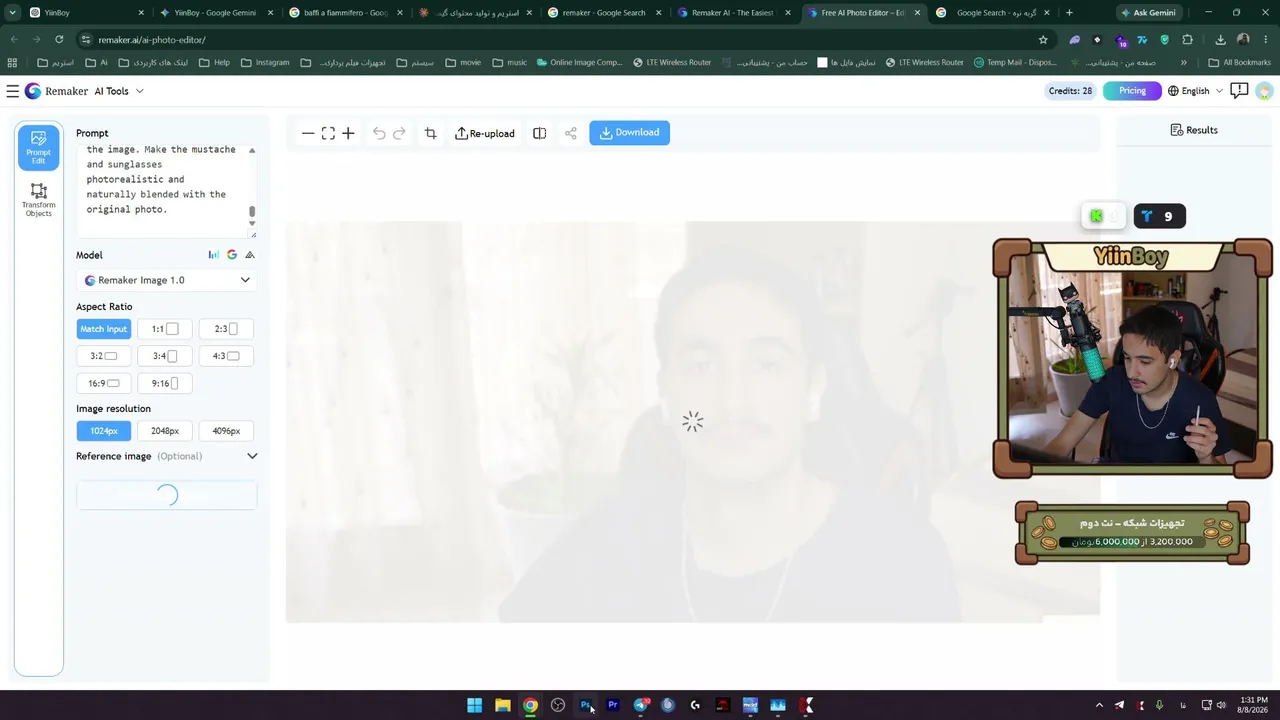The height and width of the screenshot is (720, 1280).
Task: Switch to the Transform Objects tool tab
Action: [x=39, y=200]
